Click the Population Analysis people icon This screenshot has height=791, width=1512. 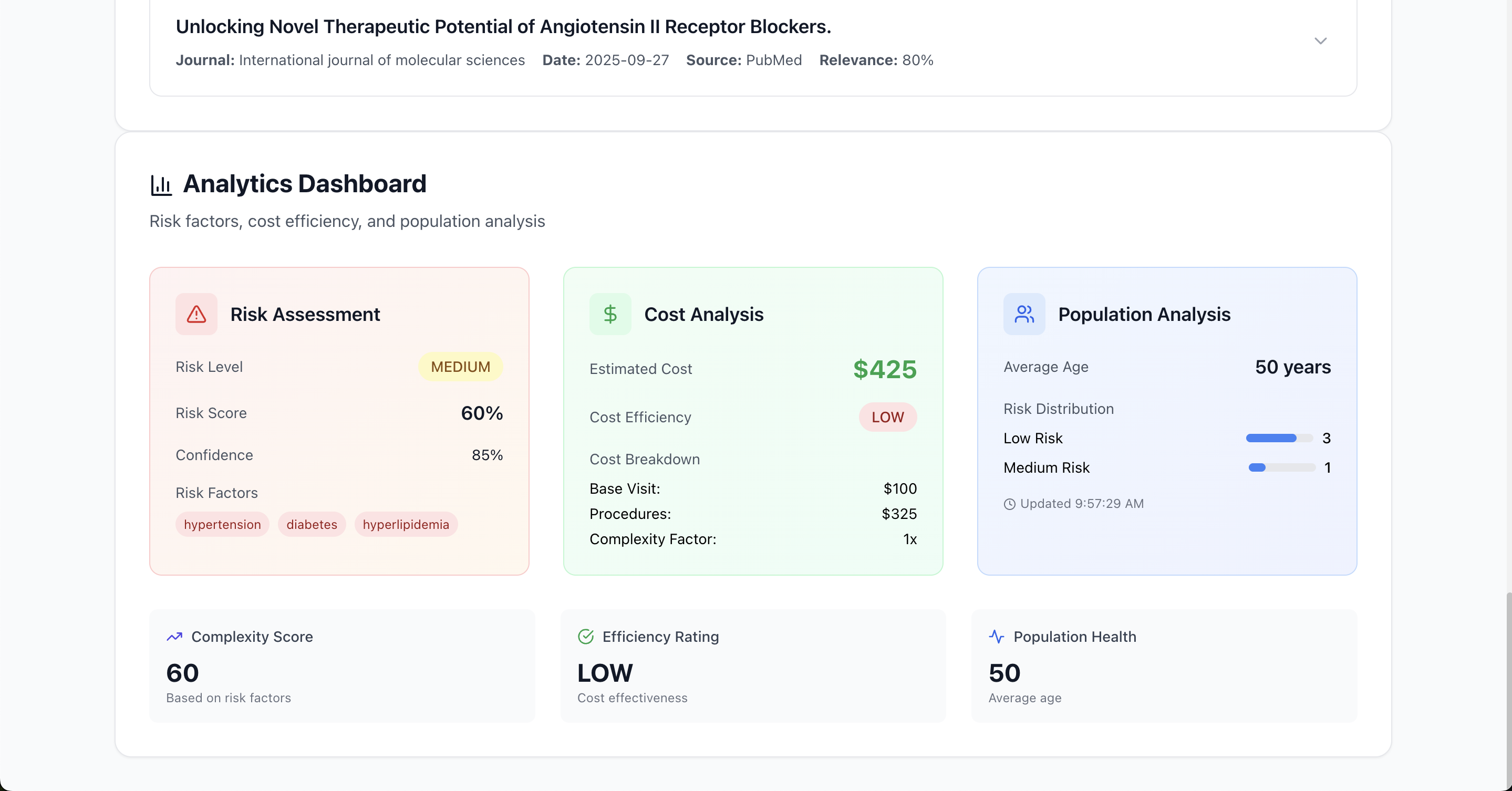[x=1023, y=315]
